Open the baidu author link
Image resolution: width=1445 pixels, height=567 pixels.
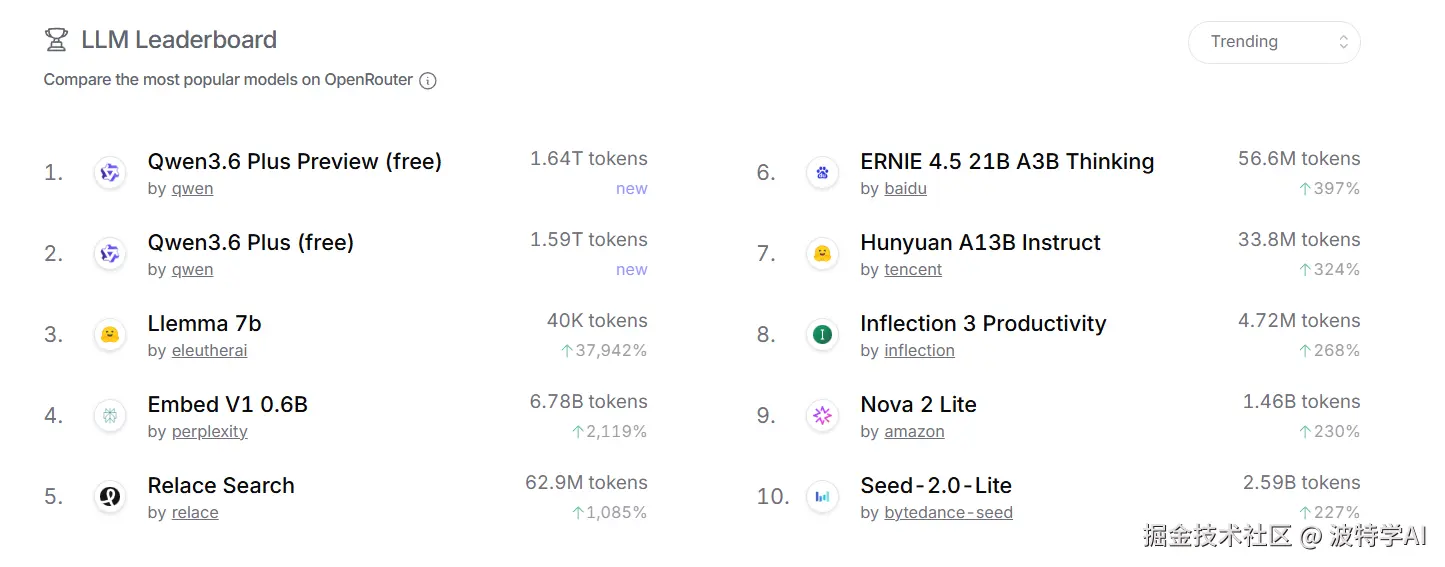[x=905, y=189]
